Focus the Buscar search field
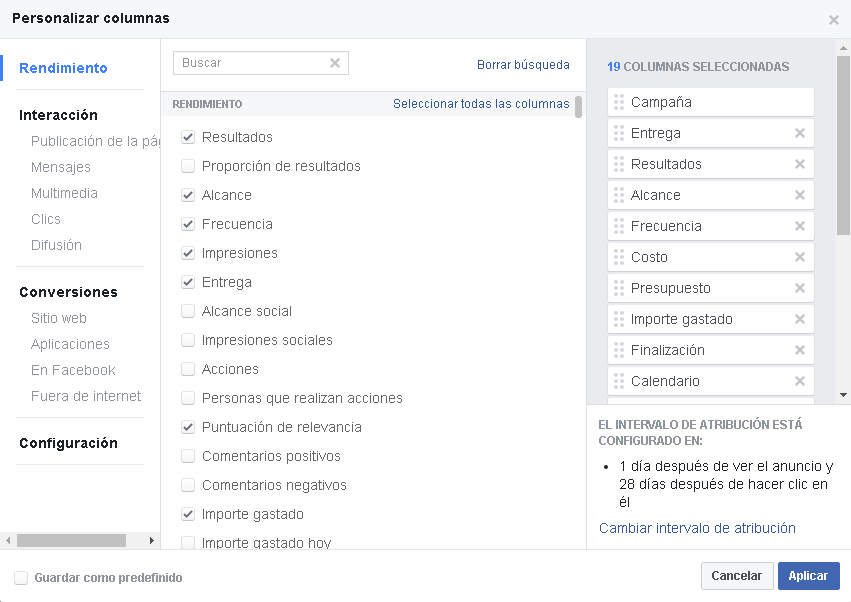Screen dimensions: 851x602 [252, 63]
